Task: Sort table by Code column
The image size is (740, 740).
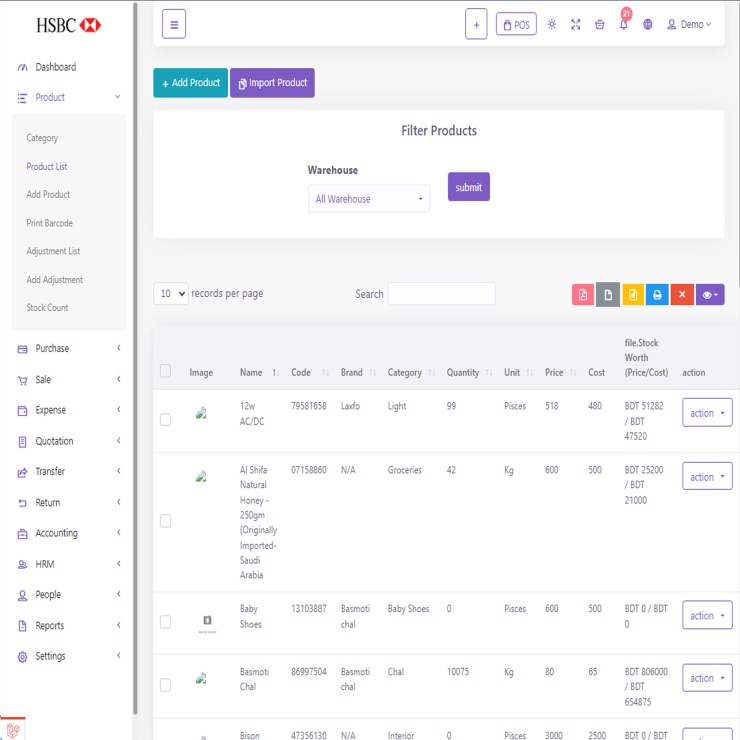Action: (310, 372)
